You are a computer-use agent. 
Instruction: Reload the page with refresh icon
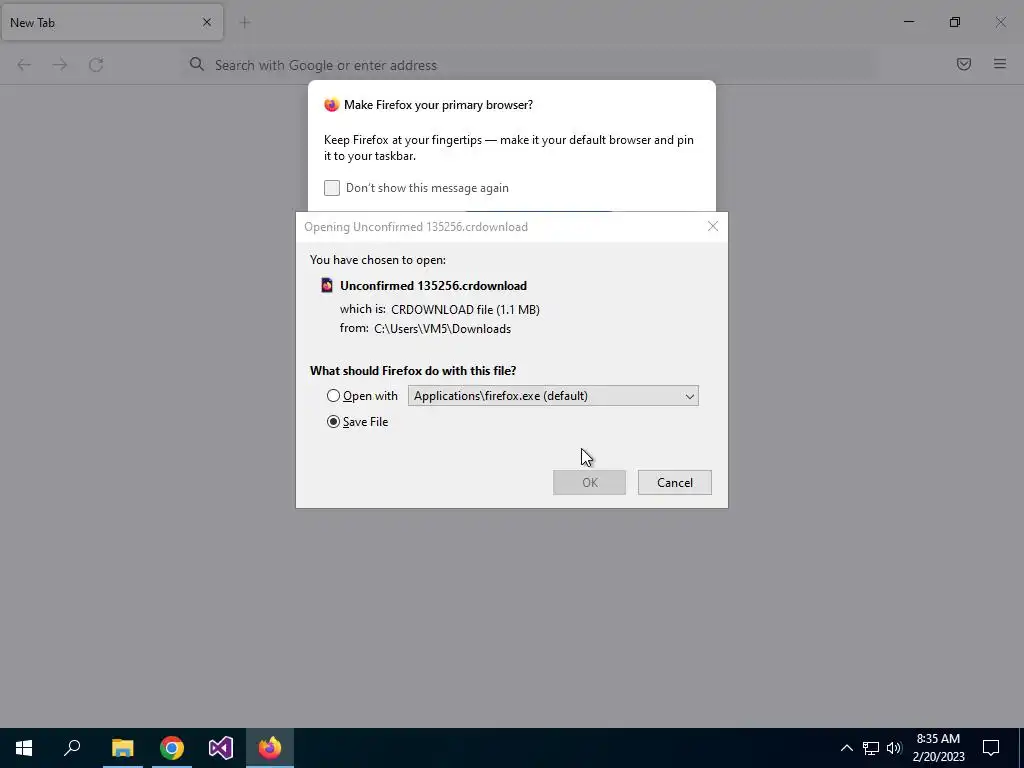96,65
